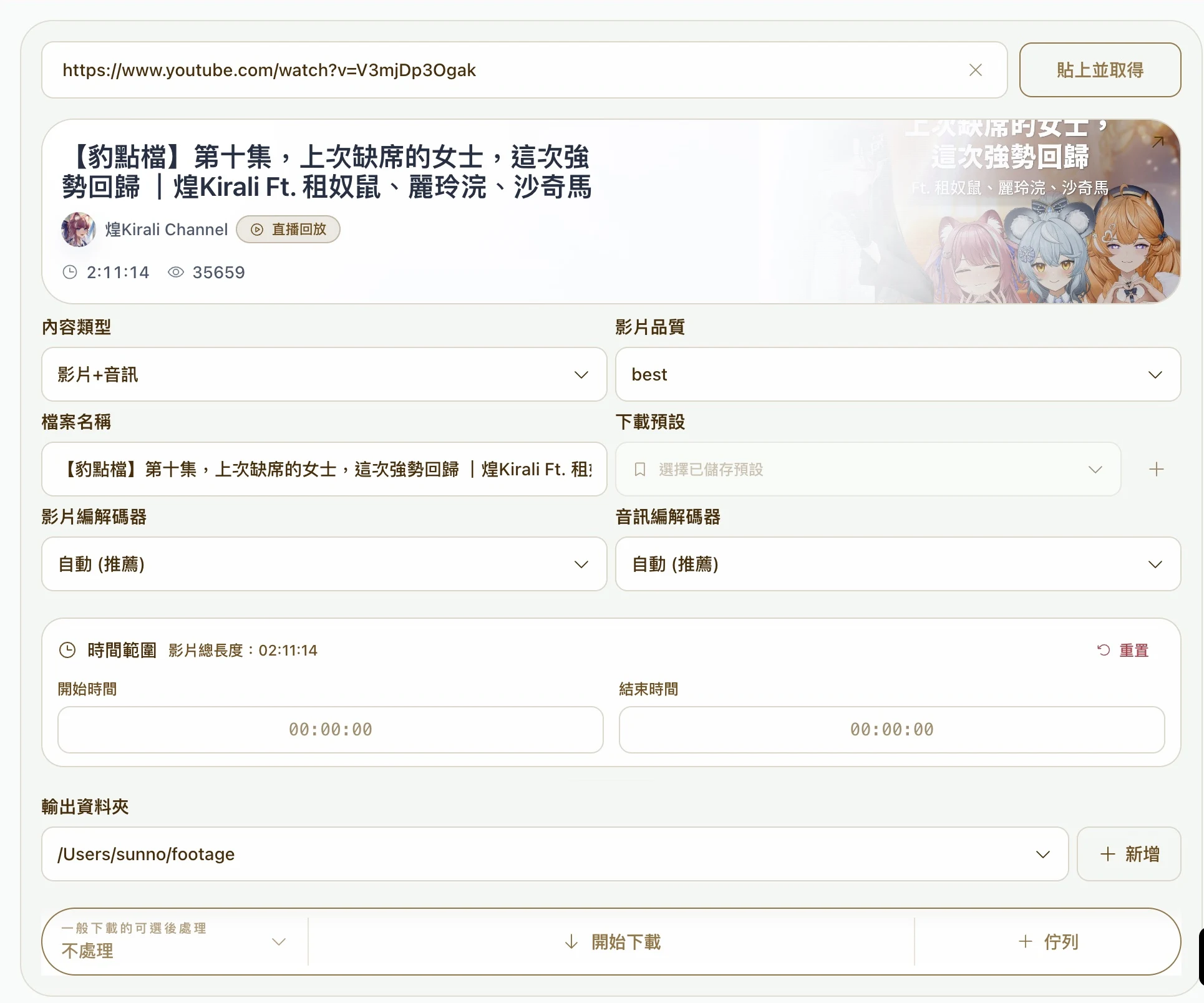This screenshot has width=1204, height=1003.
Task: Click the 新增 folder button
Action: pos(1129,854)
